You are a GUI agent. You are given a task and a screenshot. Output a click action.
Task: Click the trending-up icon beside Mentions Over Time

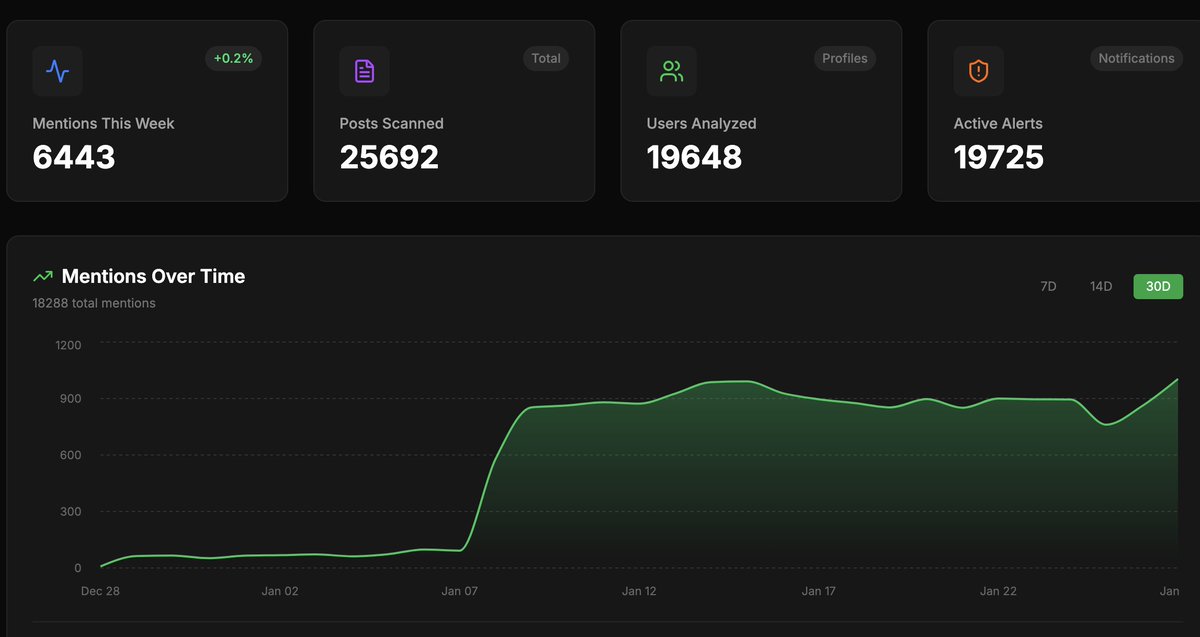pos(43,276)
